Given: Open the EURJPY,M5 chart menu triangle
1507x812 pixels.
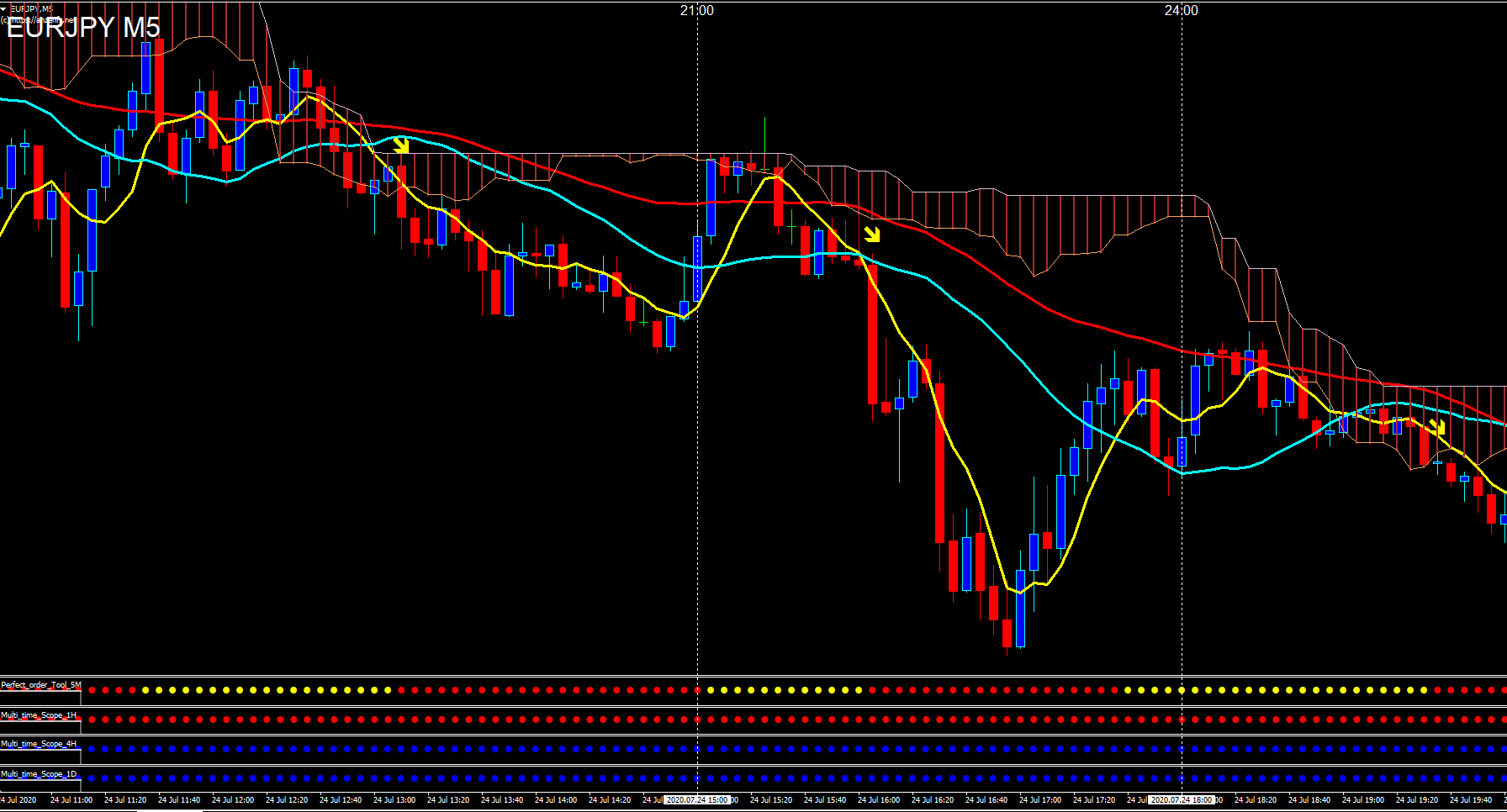Looking at the screenshot, I should [4, 8].
